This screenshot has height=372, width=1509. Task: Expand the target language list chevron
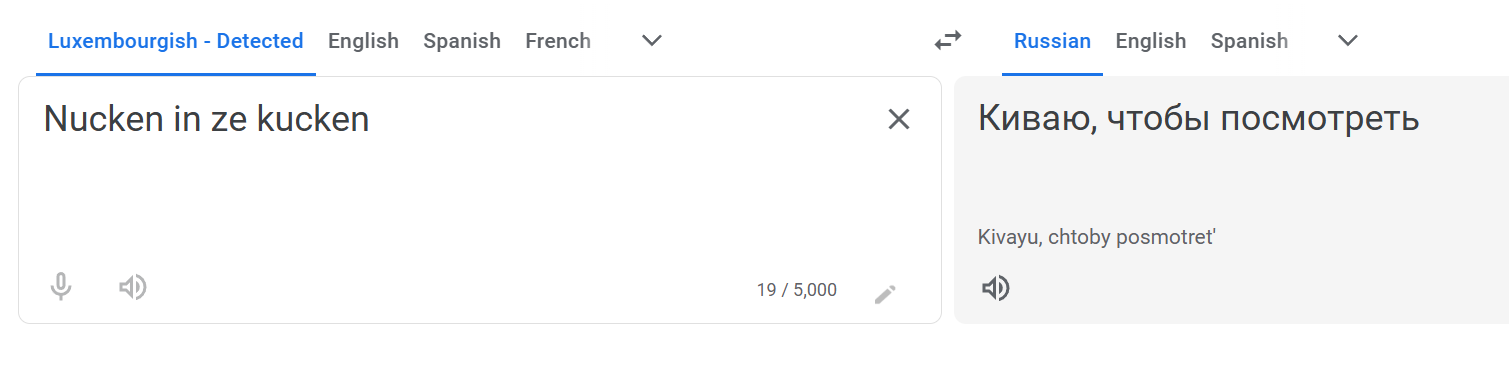[x=1348, y=41]
